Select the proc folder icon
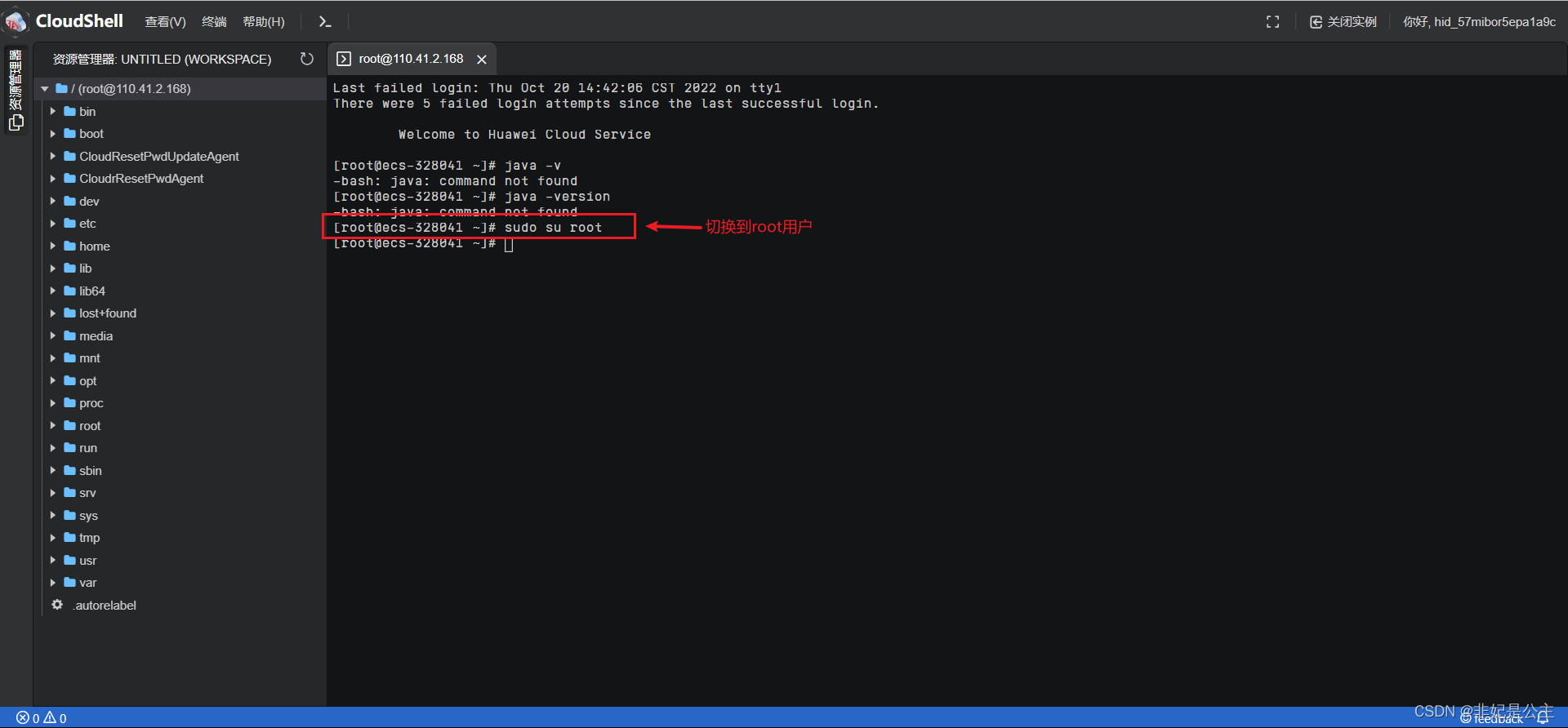Viewport: 1568px width, 728px height. (69, 403)
